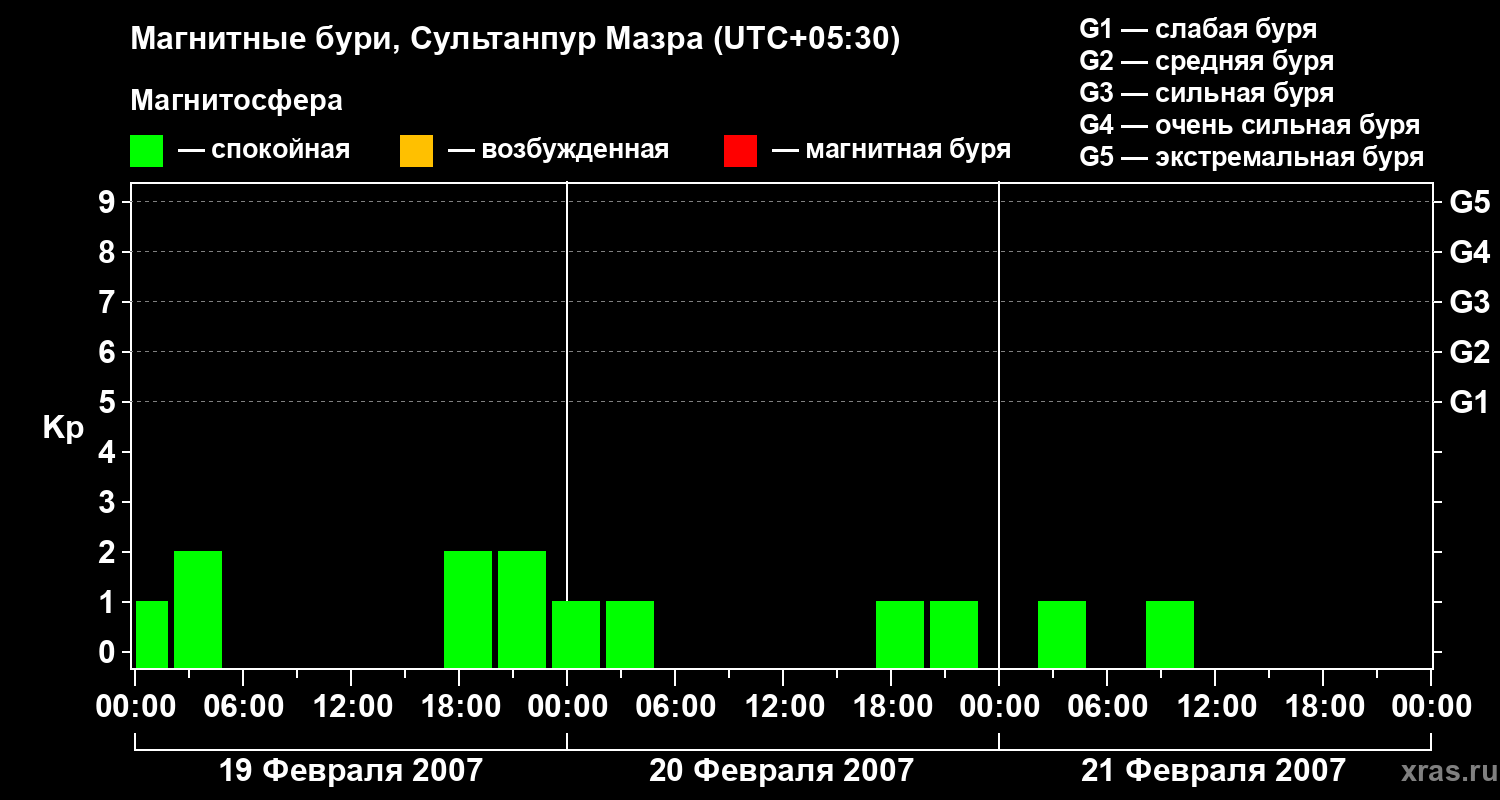This screenshot has height=800, width=1500.
Task: Click the legend text — магнитная буря
Action: tap(891, 151)
